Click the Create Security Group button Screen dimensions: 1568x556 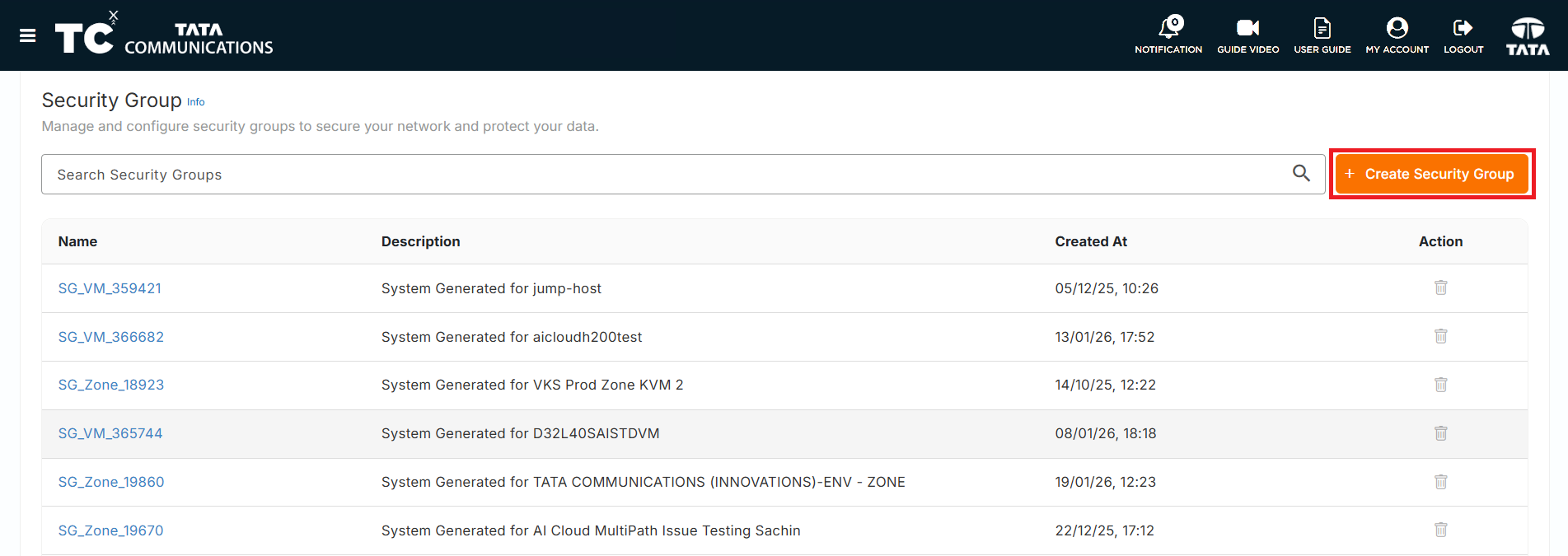tap(1432, 174)
